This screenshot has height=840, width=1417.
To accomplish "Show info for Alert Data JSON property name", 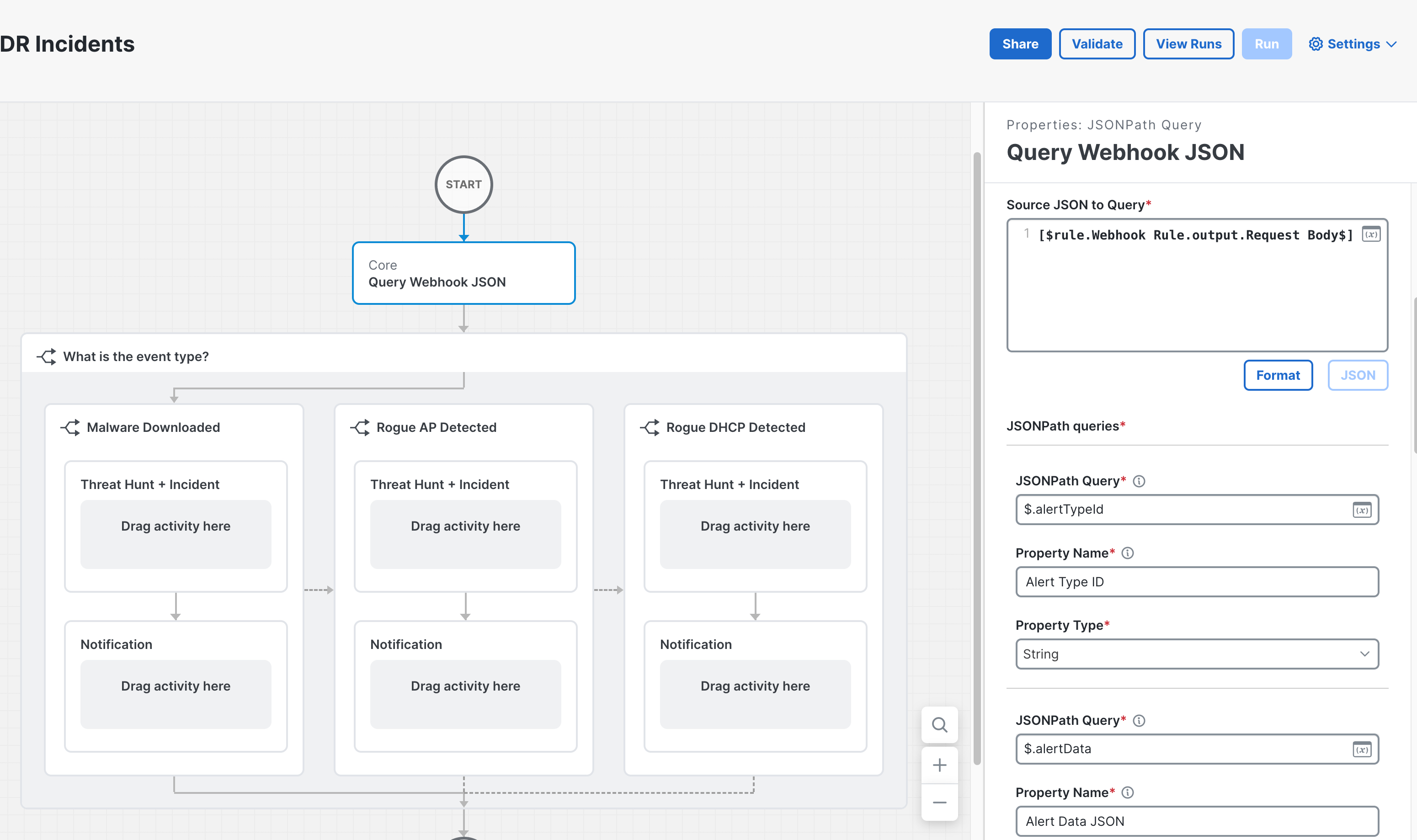I will [1127, 792].
